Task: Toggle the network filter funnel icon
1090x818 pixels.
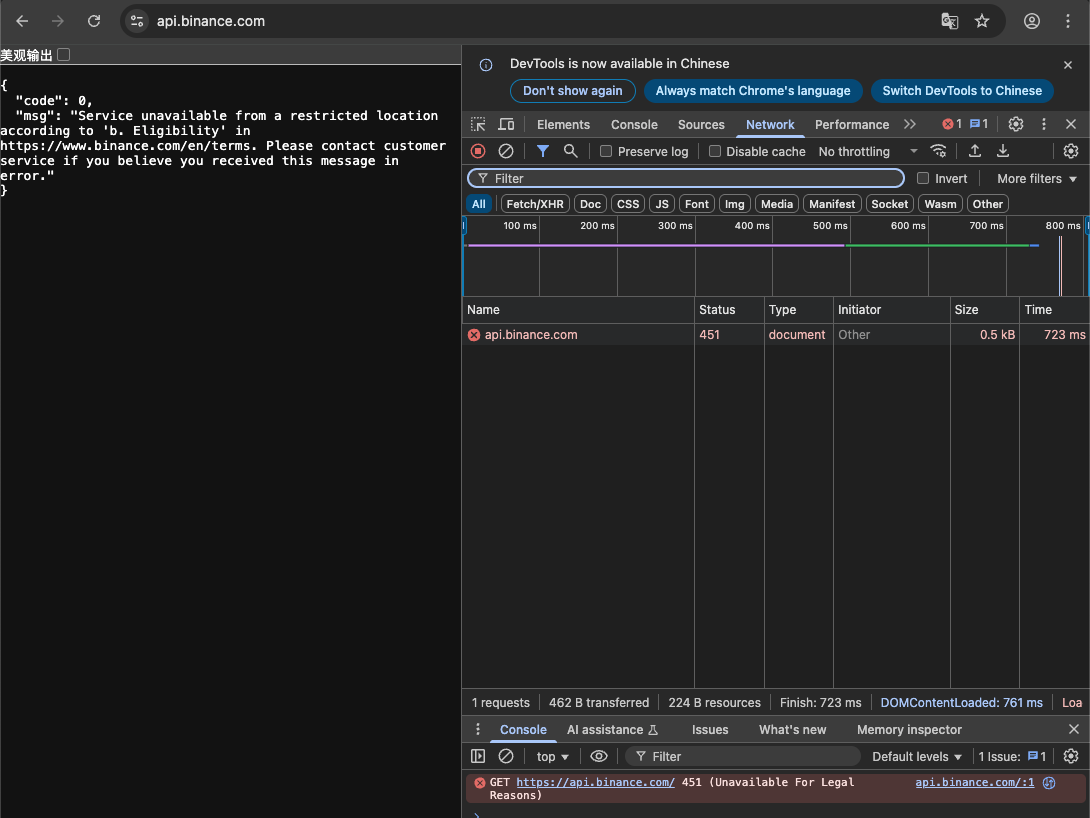Action: coord(542,151)
